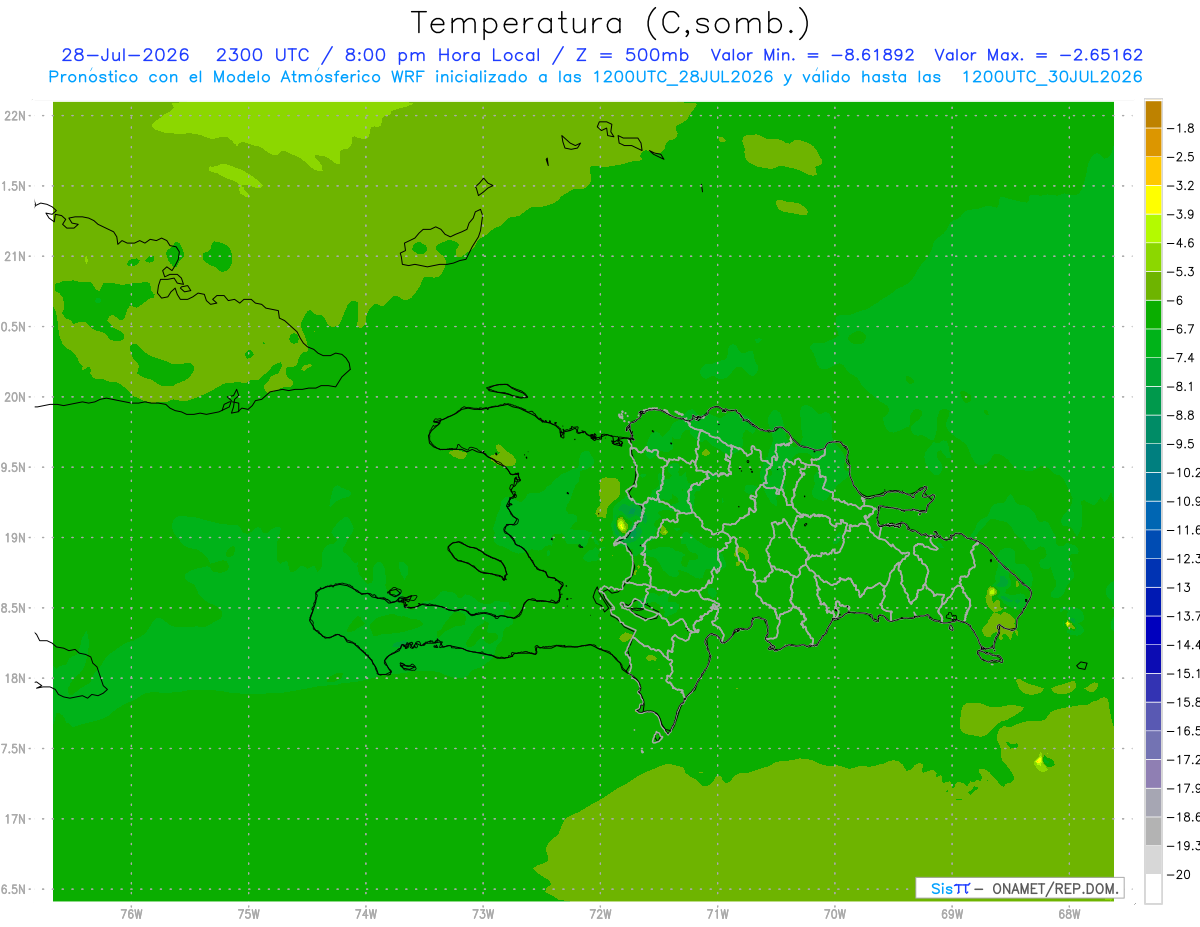The height and width of the screenshot is (927, 1200).
Task: Click the '19N' latitude axis label
Action: pyautogui.click(x=15, y=538)
